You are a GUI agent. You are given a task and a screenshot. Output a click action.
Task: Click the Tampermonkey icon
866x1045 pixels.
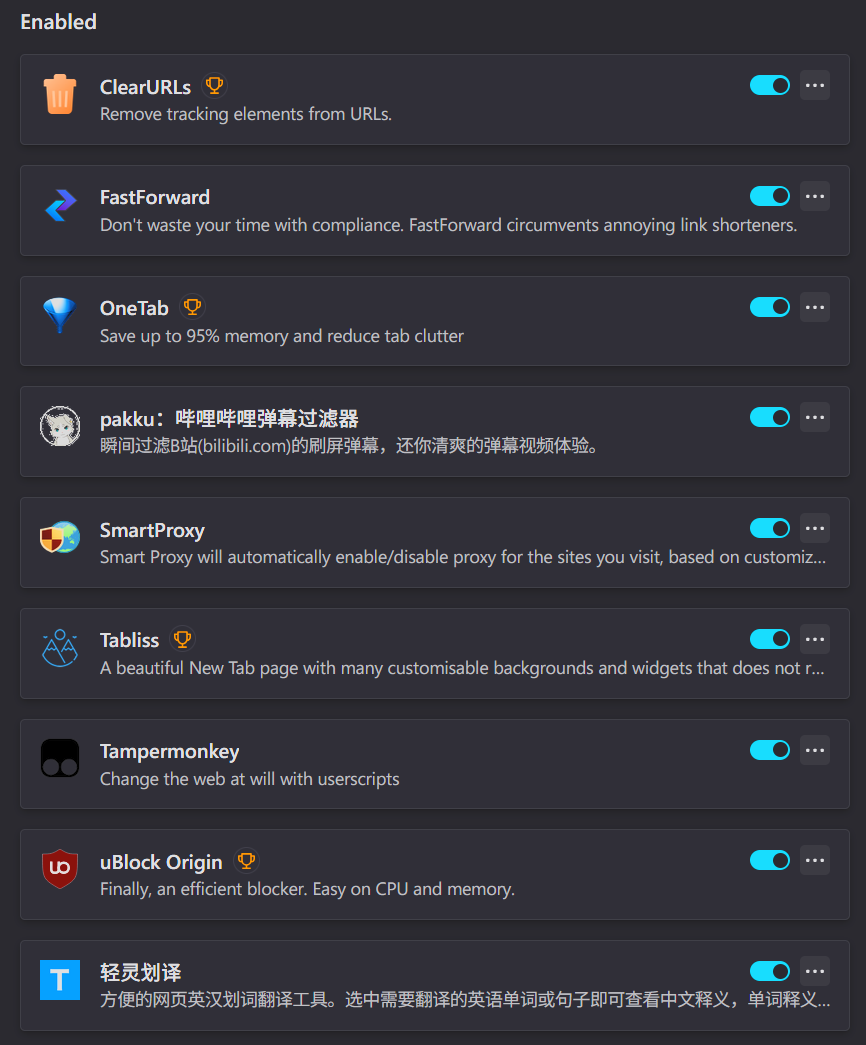(x=60, y=758)
